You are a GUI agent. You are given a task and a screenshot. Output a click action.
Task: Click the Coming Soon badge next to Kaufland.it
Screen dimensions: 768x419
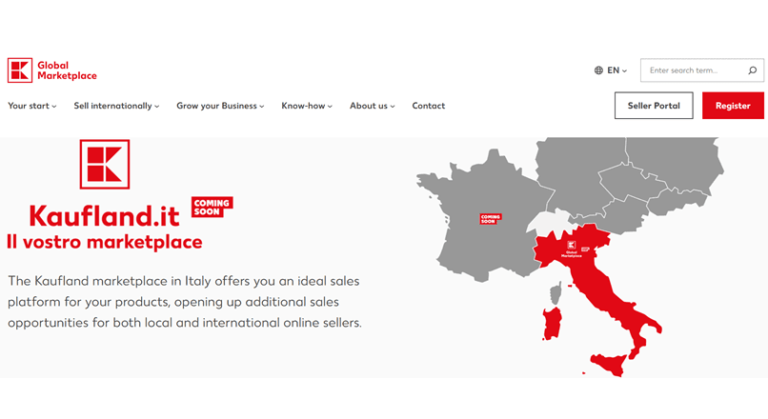click(x=212, y=207)
